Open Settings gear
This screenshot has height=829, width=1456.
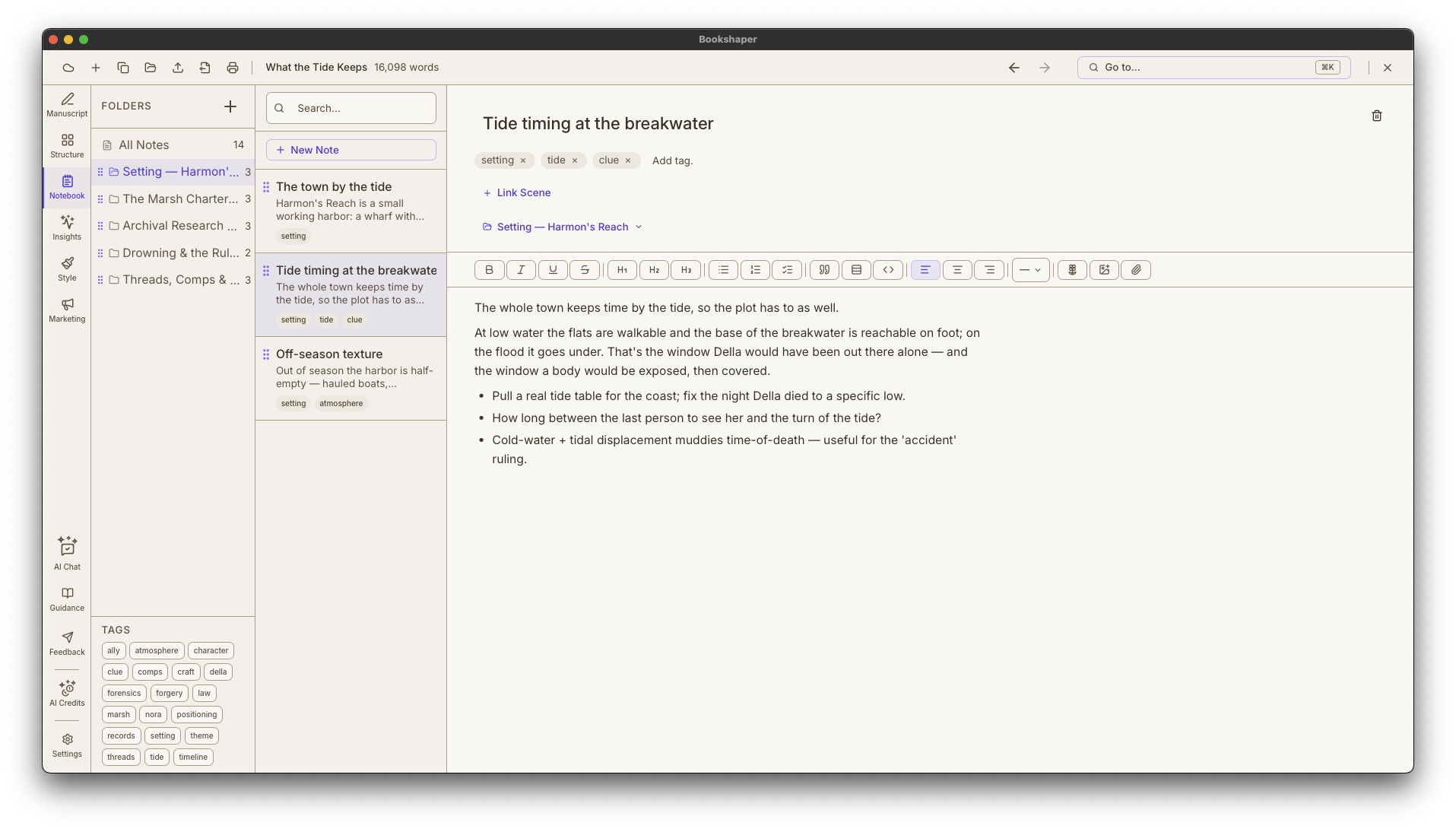tap(67, 745)
